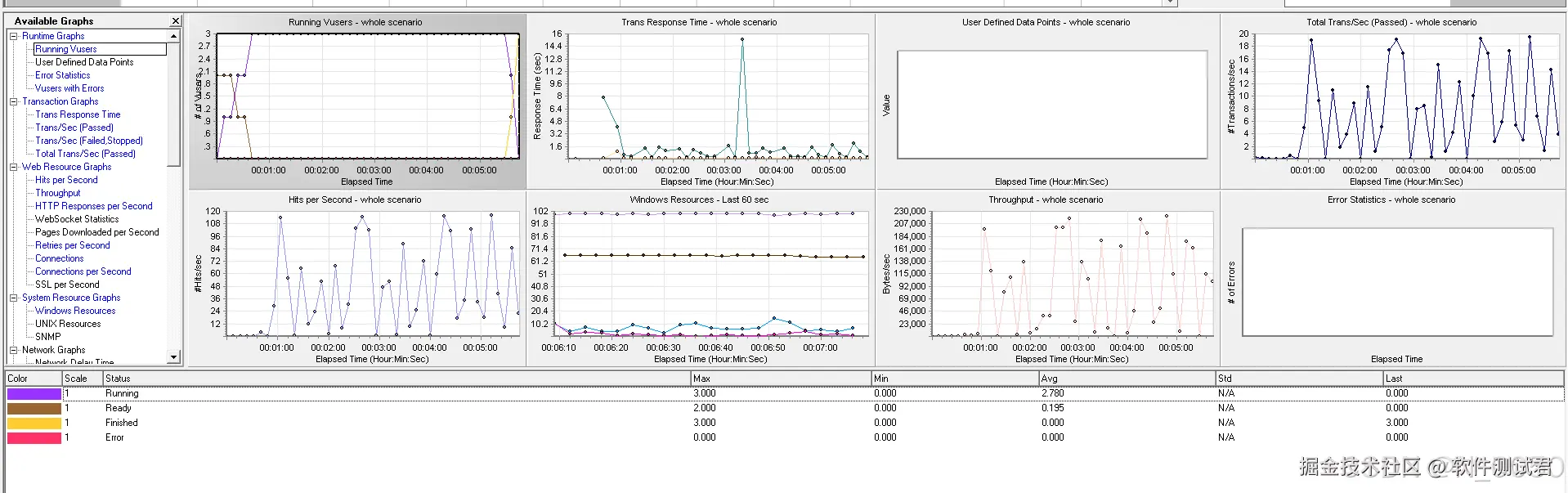Viewport: 1568px width, 493px height.
Task: Select the Connections tree item
Action: (59, 258)
